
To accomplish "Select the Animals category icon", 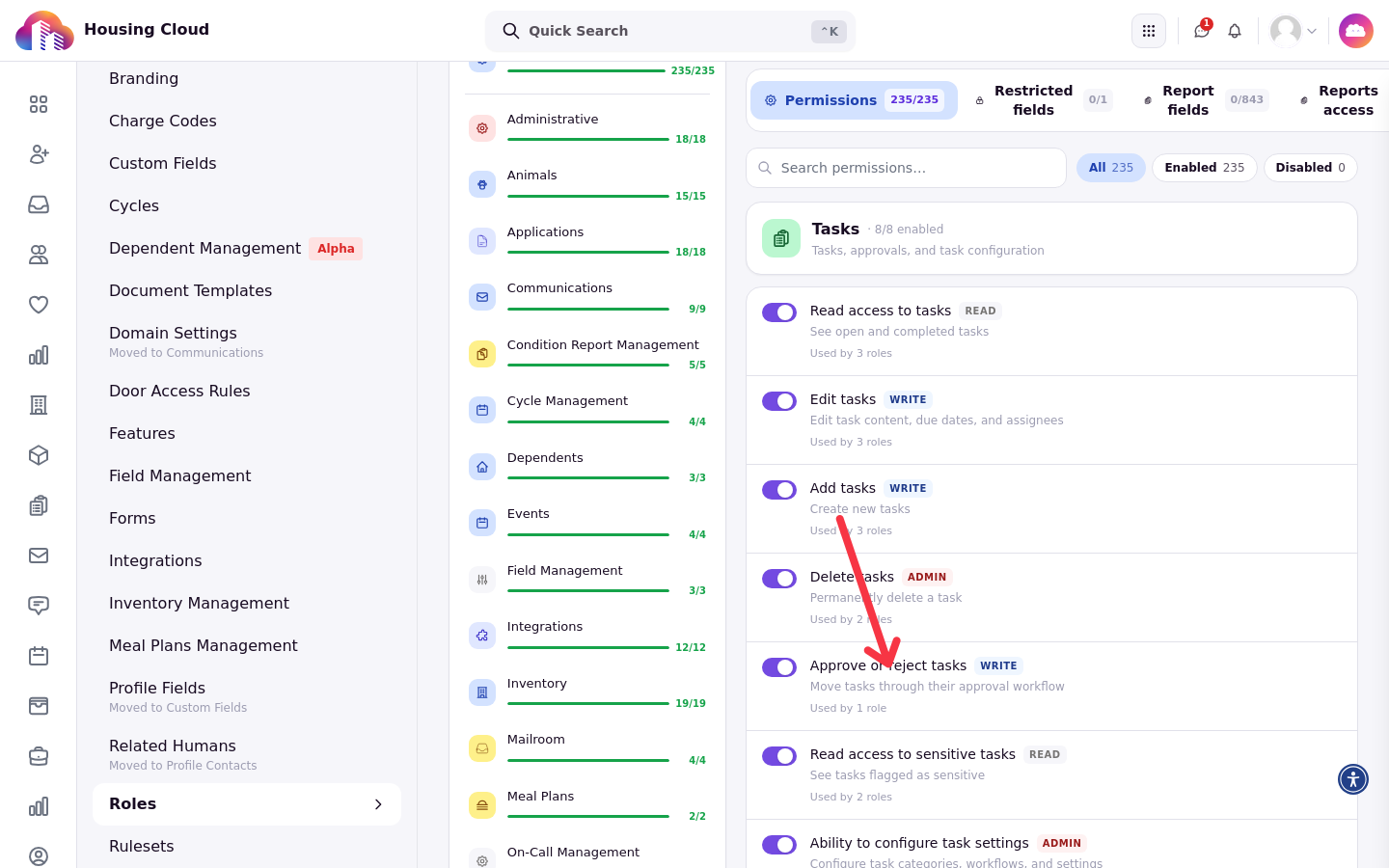I will (482, 184).
